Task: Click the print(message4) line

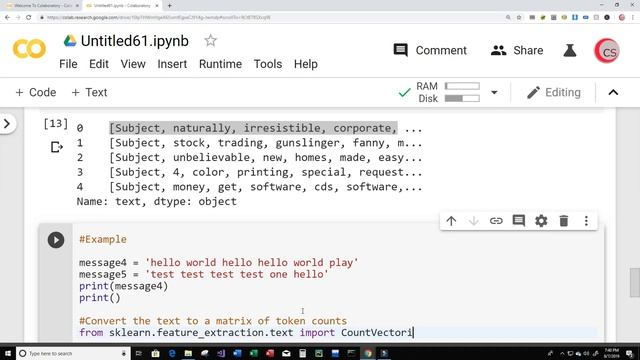Action: 124,286
